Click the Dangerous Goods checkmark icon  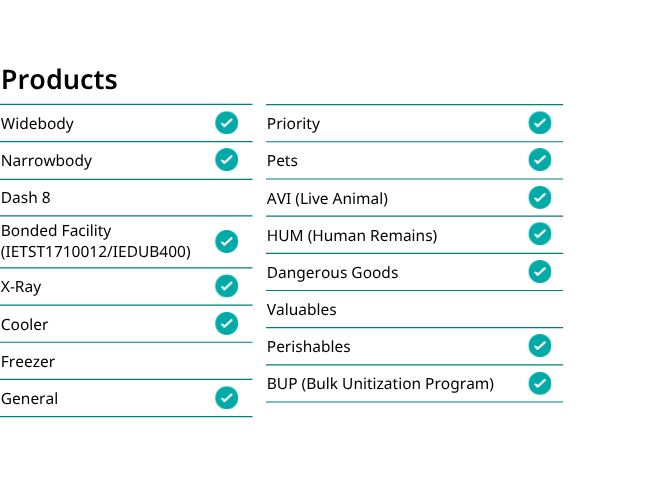tap(540, 272)
